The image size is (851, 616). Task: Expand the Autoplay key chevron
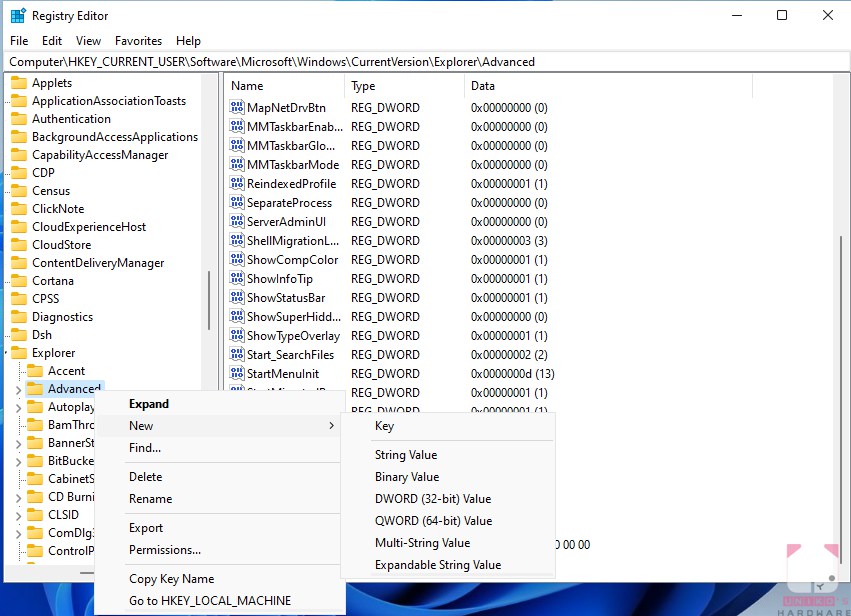[x=18, y=408]
